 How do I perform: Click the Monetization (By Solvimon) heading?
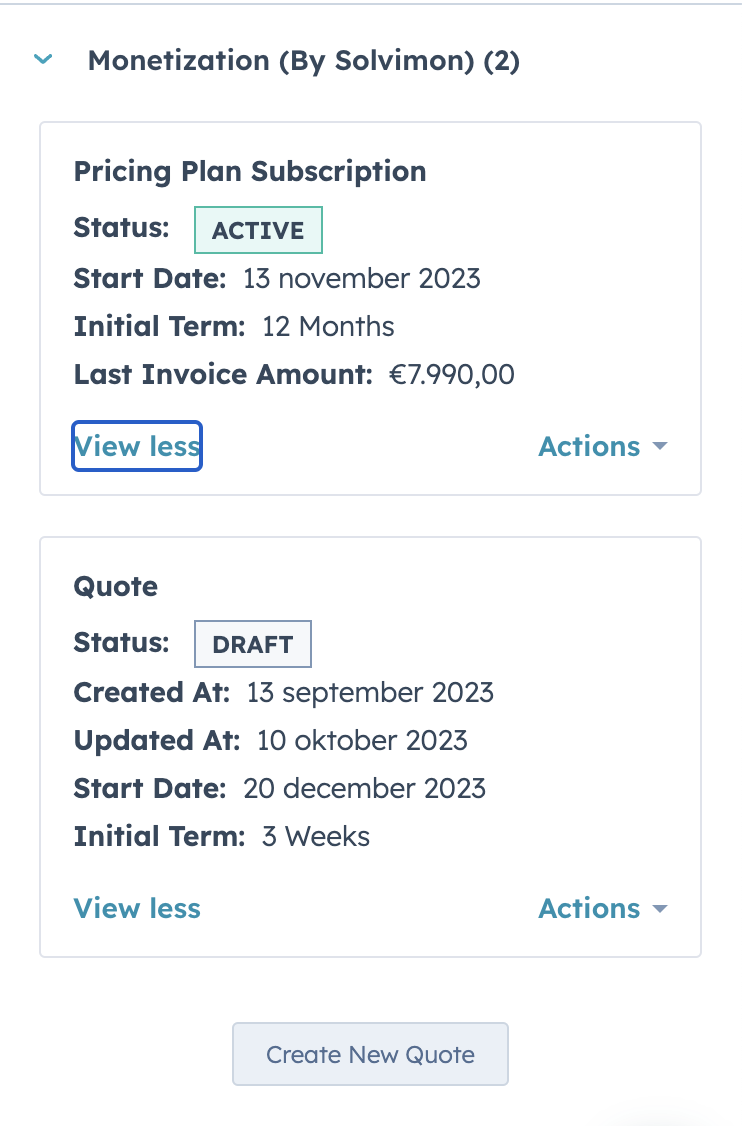click(303, 61)
